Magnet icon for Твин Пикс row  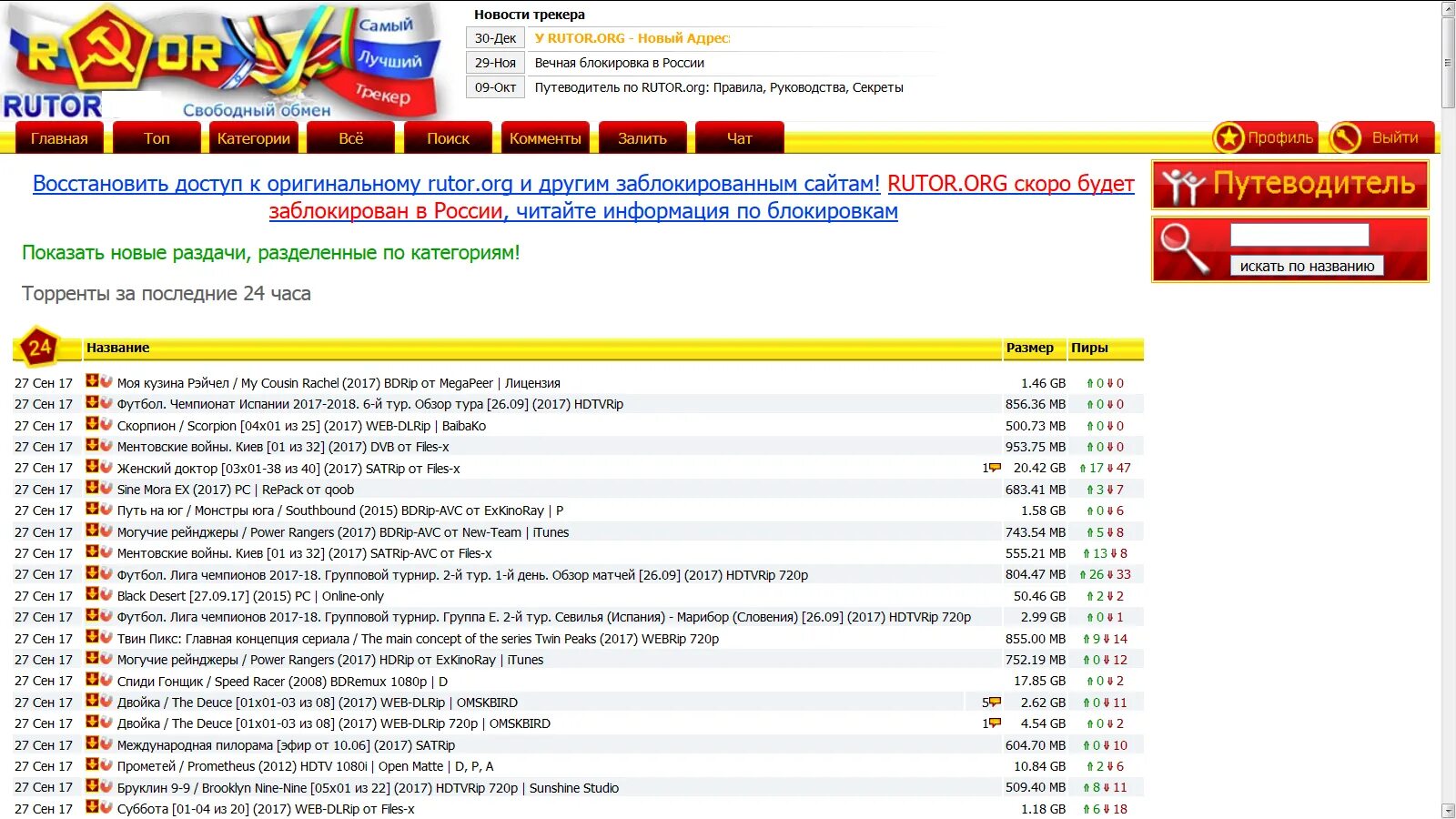click(106, 637)
